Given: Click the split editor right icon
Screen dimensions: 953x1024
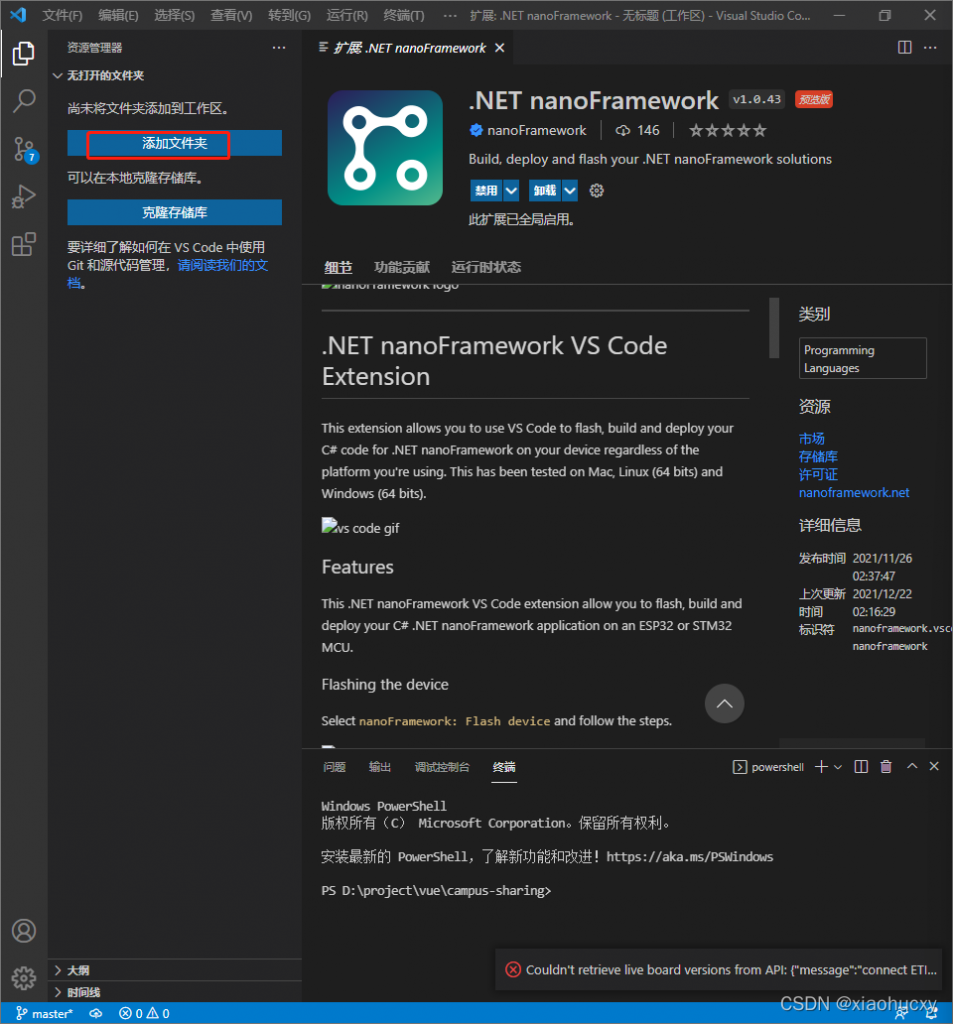Looking at the screenshot, I should pos(905,48).
